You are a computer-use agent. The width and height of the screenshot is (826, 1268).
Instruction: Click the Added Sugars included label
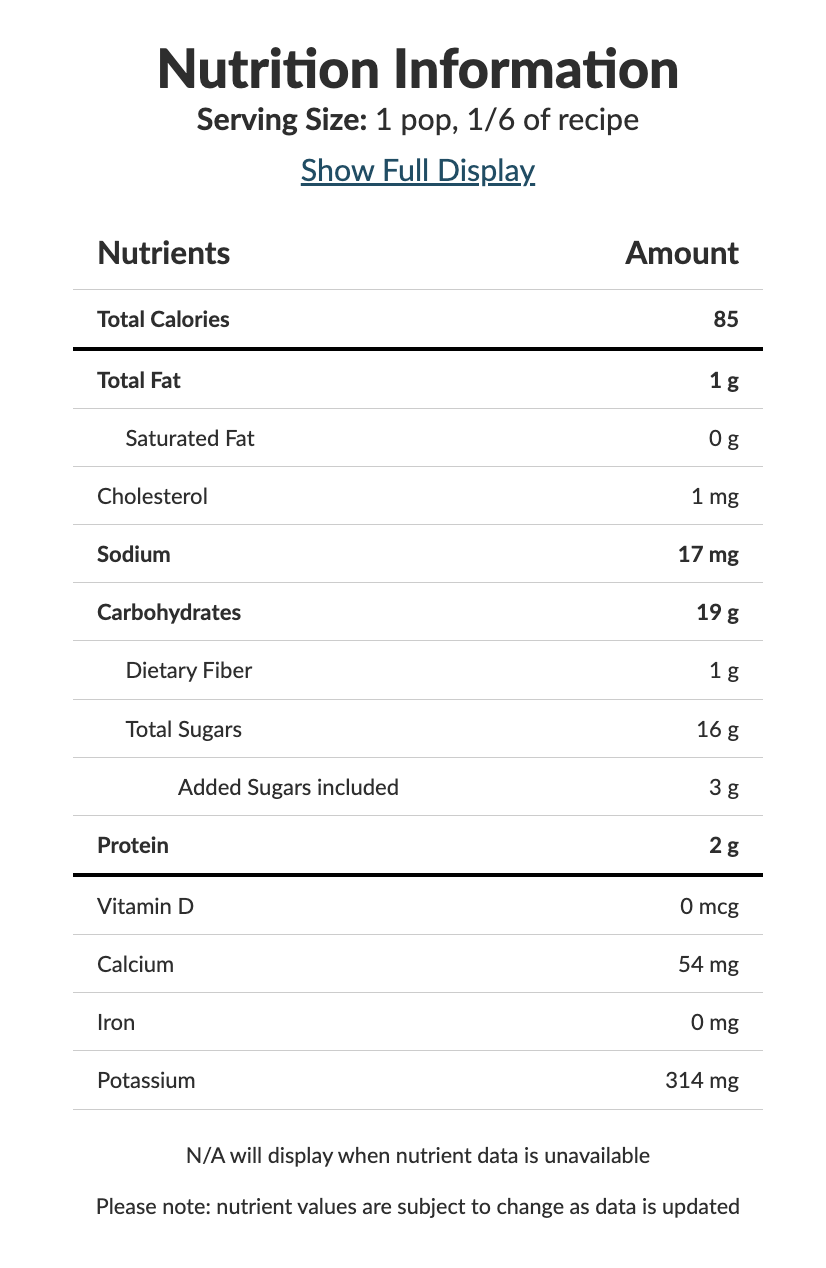[288, 787]
